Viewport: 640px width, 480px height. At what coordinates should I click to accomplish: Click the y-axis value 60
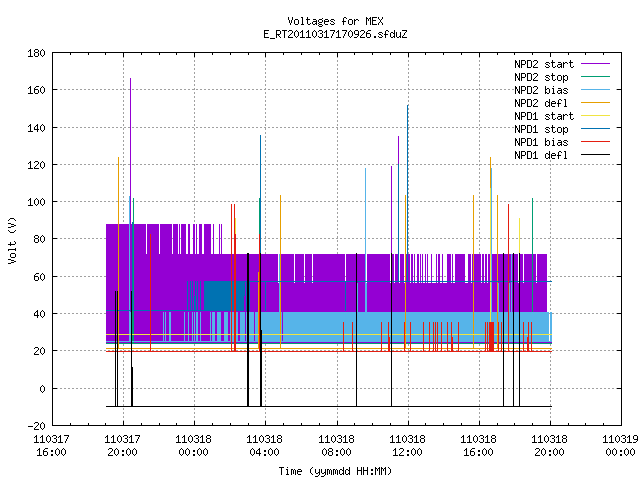click(x=39, y=277)
